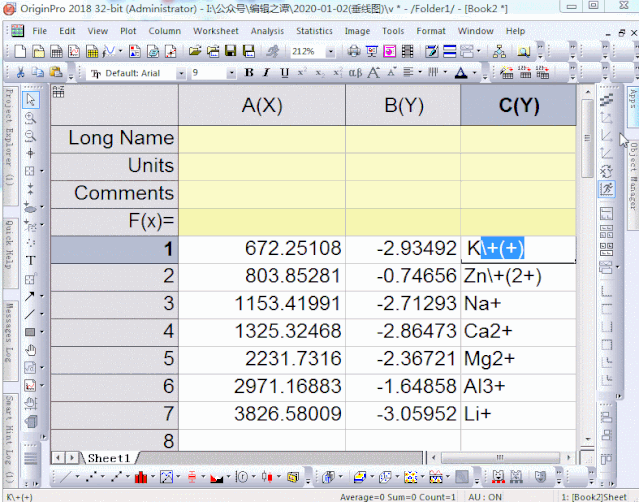This screenshot has height=502, width=639.
Task: Toggle Italic formatting
Action: pyautogui.click(x=267, y=73)
